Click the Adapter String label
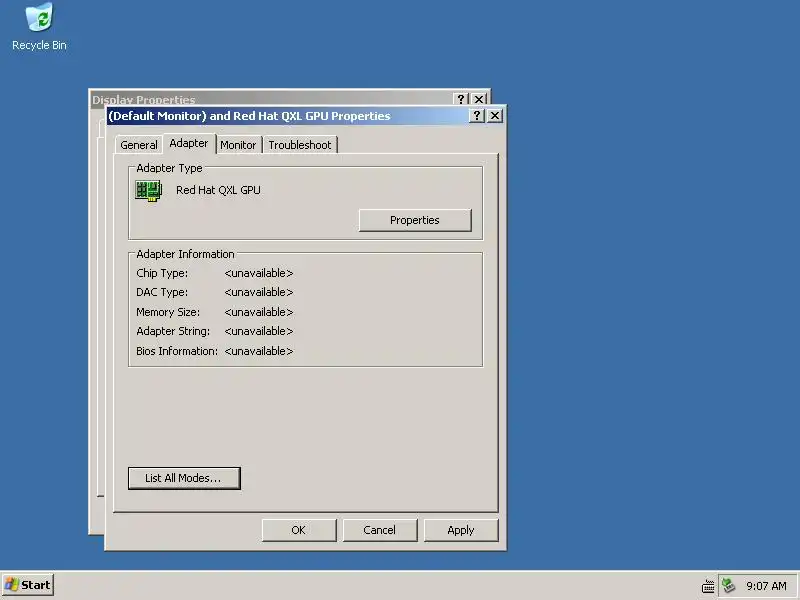The height and width of the screenshot is (600, 800). (x=173, y=331)
